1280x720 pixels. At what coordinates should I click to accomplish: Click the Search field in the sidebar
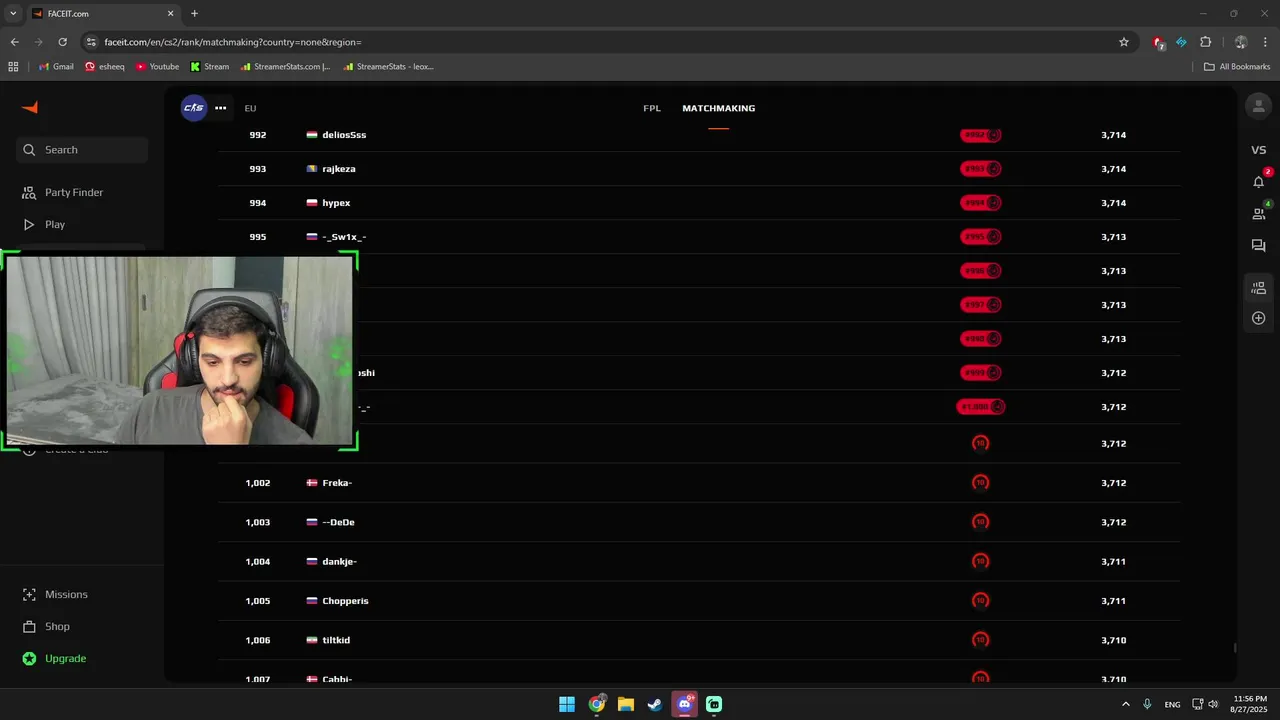tap(82, 150)
